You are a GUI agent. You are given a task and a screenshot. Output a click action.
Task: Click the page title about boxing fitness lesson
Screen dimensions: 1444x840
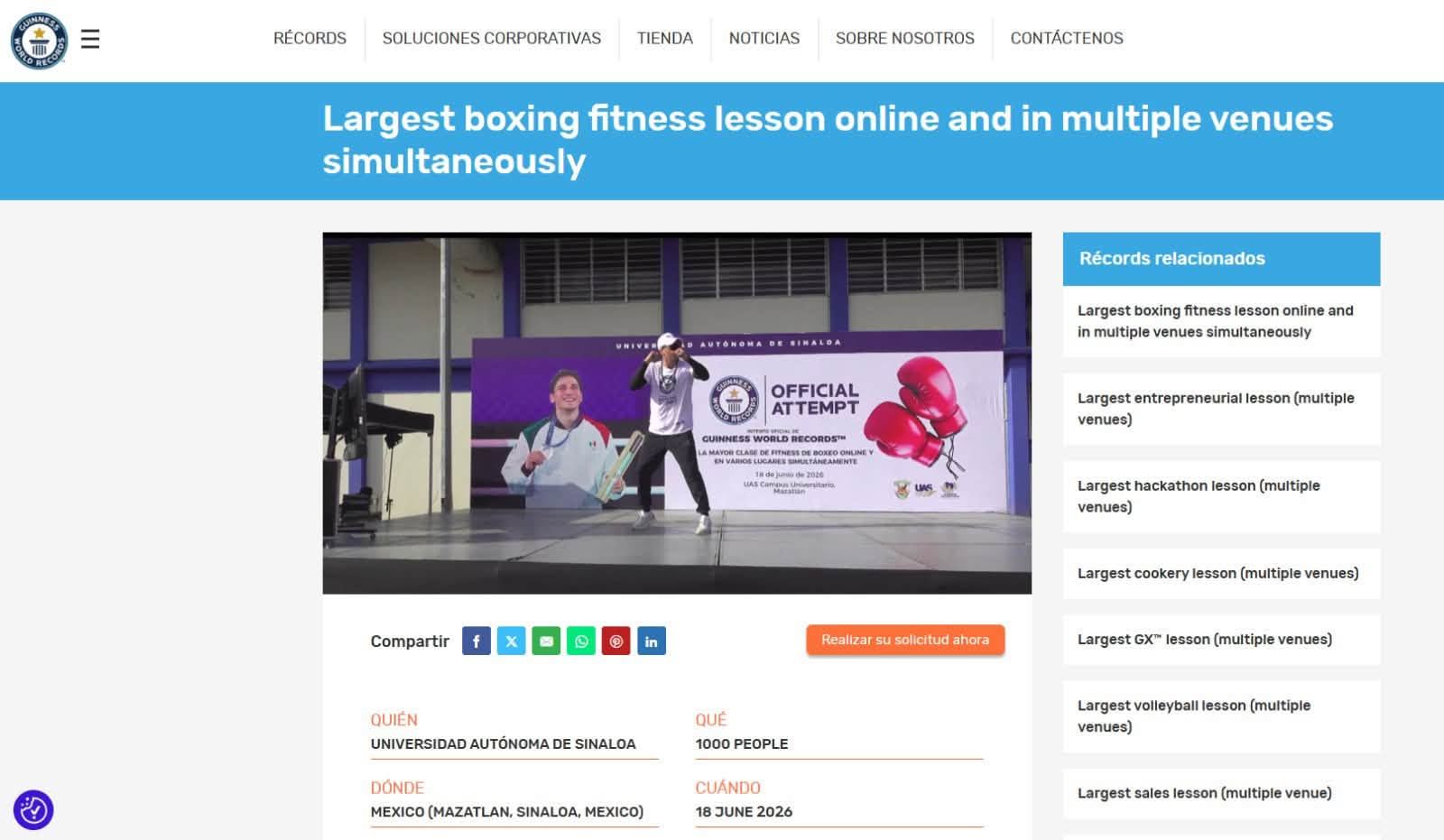[828, 140]
